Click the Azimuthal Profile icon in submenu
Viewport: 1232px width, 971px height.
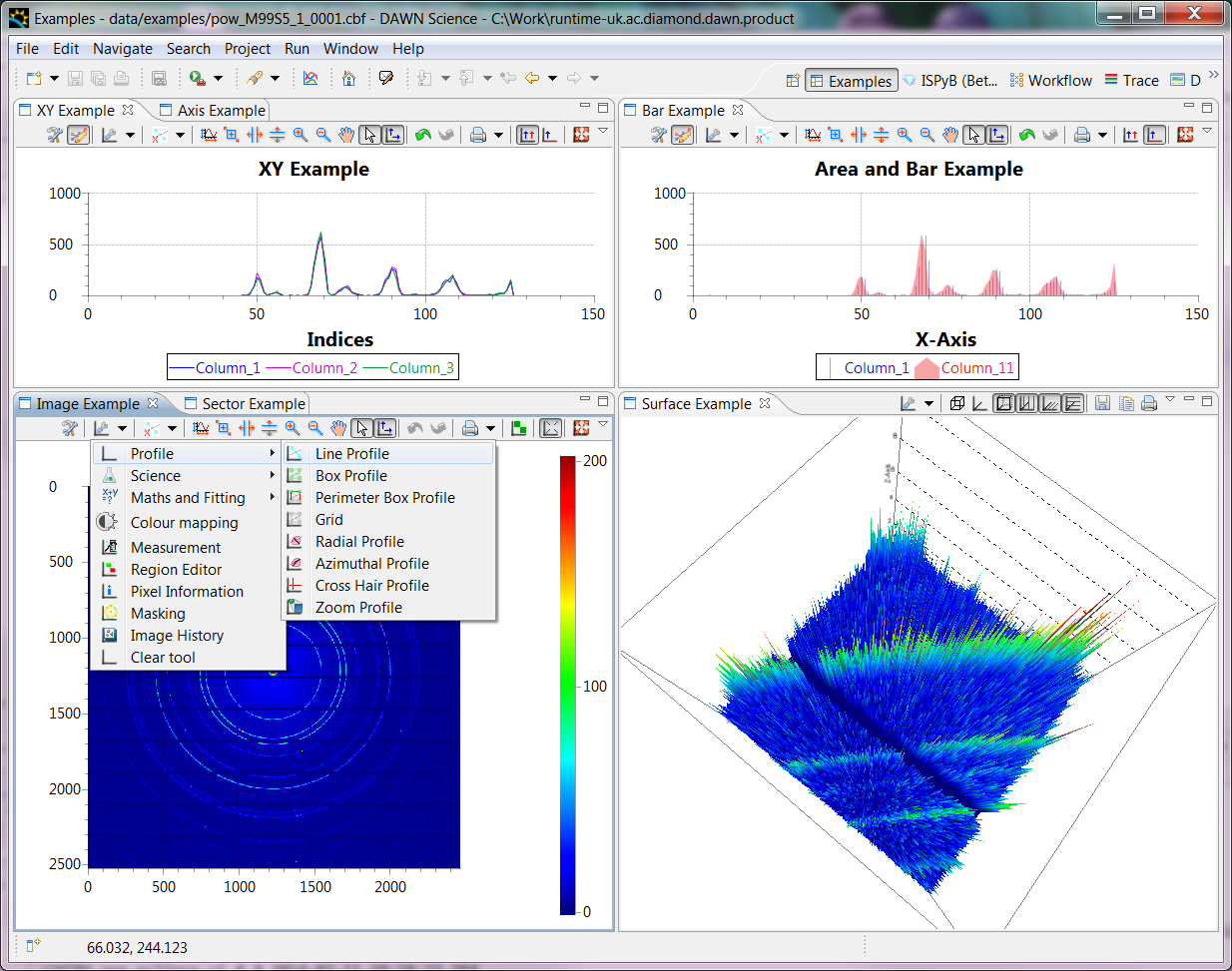click(x=296, y=564)
